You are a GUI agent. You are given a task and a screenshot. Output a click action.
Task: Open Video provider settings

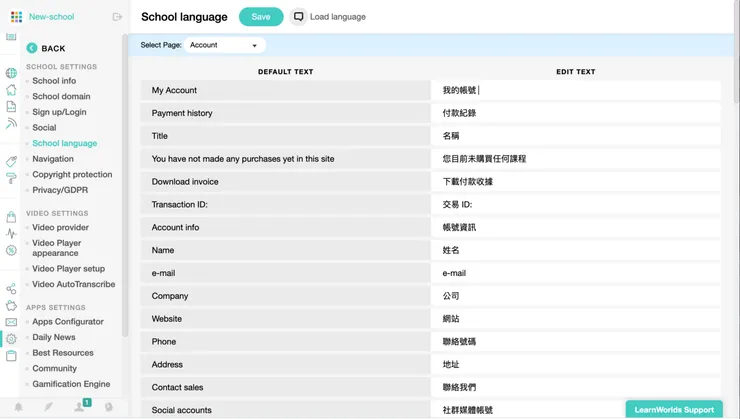coord(60,227)
